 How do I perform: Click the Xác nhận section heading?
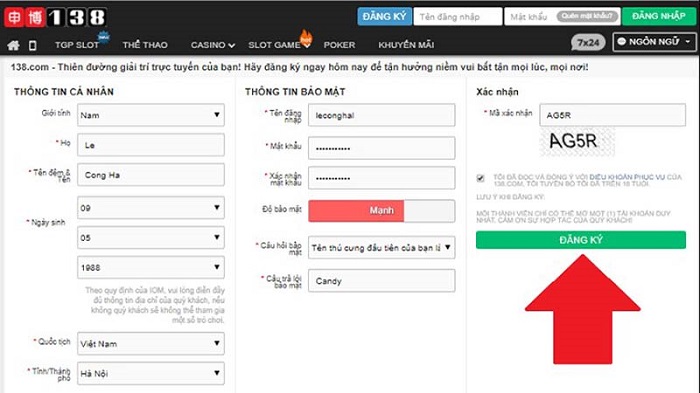pos(497,92)
